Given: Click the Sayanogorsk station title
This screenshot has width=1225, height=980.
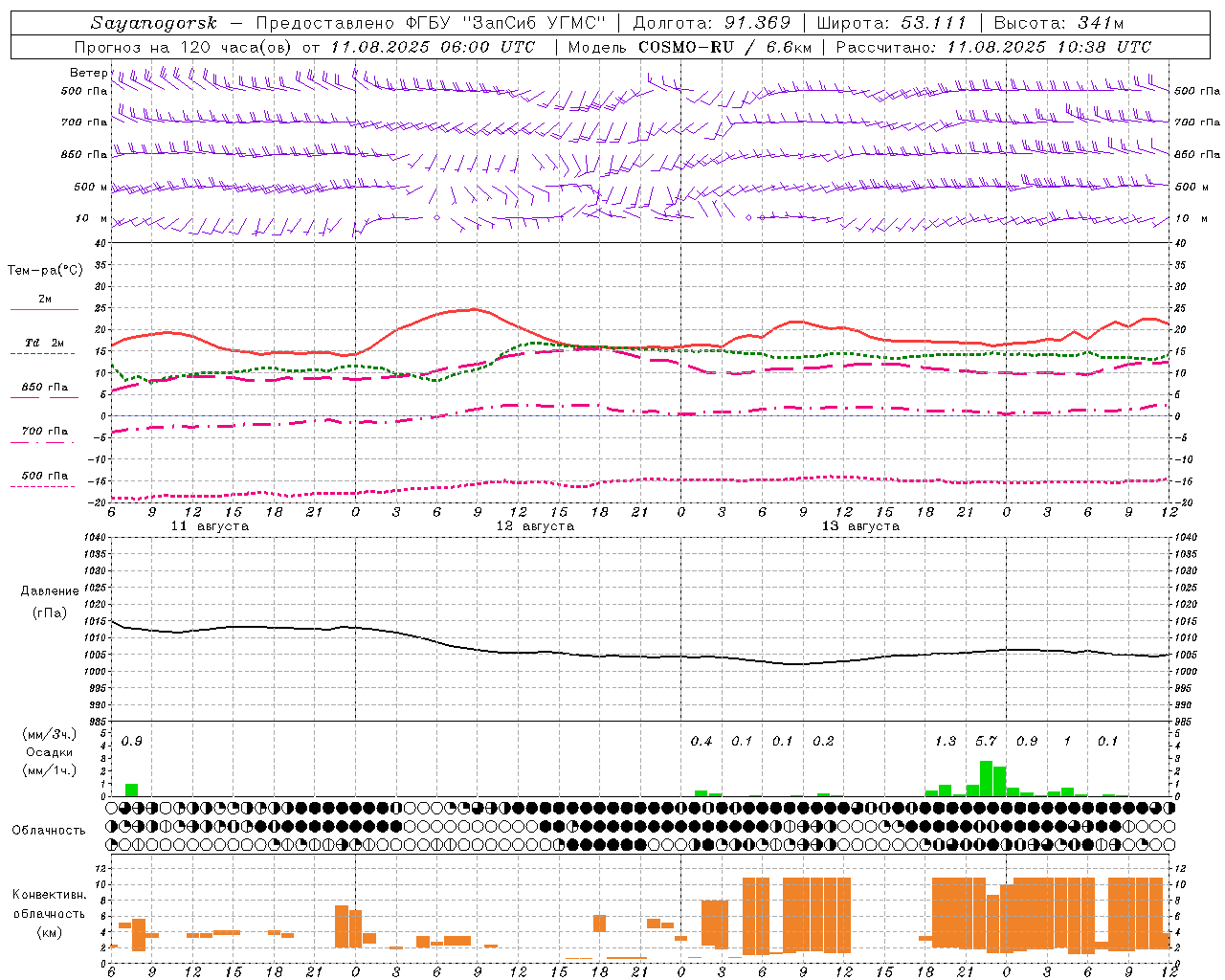Looking at the screenshot, I should (154, 23).
